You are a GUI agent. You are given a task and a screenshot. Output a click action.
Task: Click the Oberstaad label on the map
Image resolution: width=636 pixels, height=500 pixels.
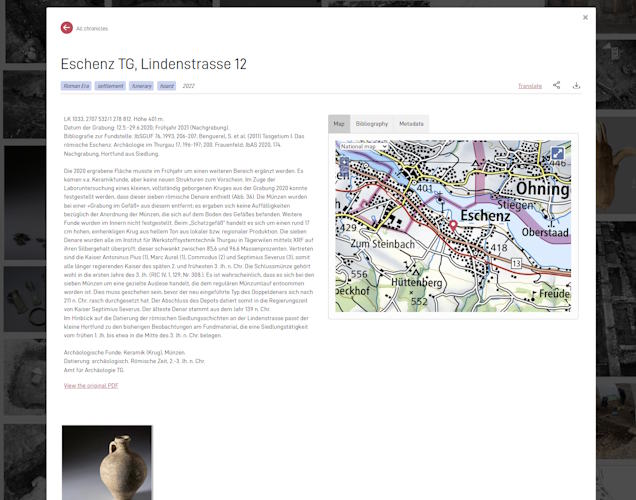[x=545, y=233]
